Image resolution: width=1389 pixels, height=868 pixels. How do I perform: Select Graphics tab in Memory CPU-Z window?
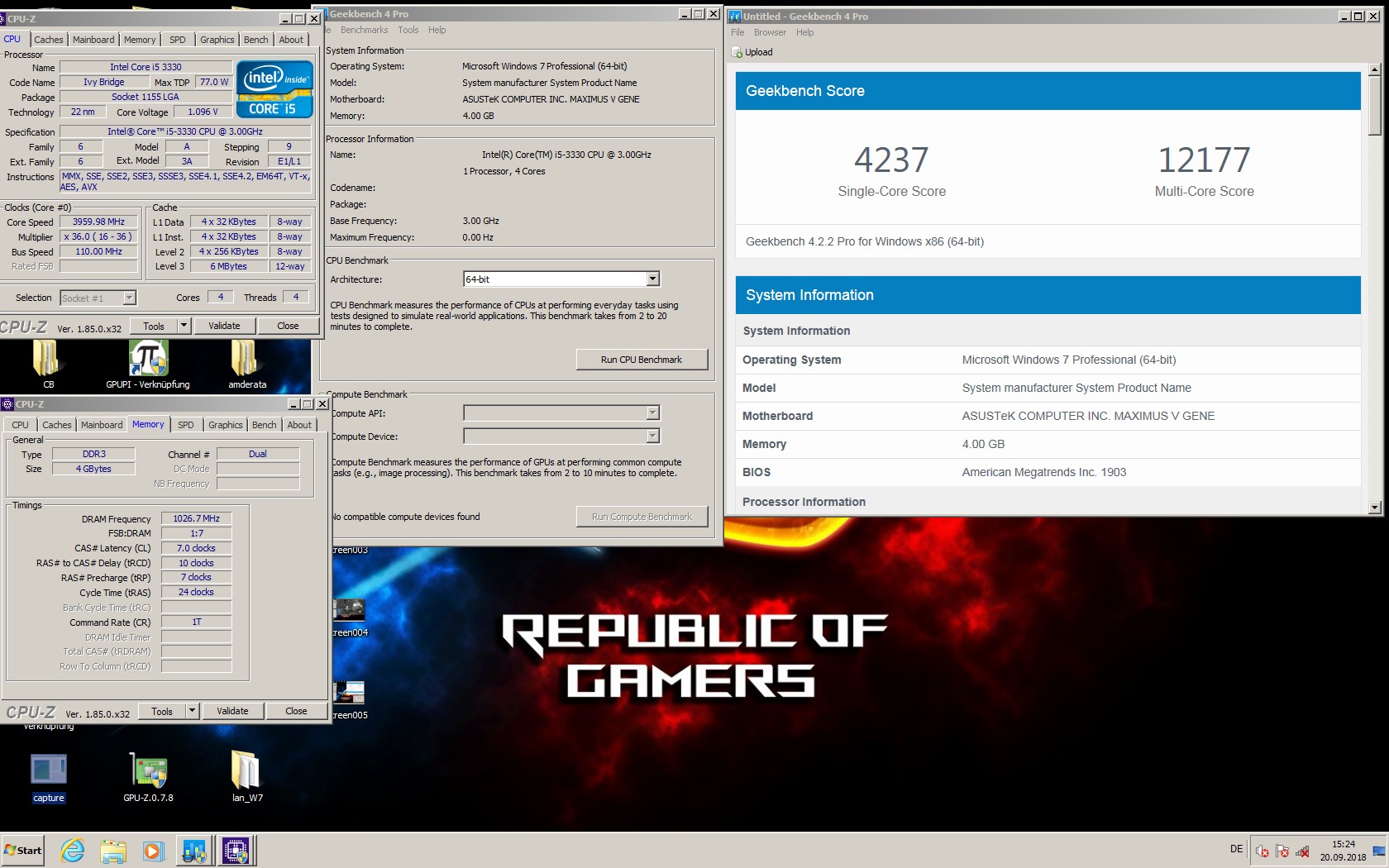pyautogui.click(x=225, y=425)
